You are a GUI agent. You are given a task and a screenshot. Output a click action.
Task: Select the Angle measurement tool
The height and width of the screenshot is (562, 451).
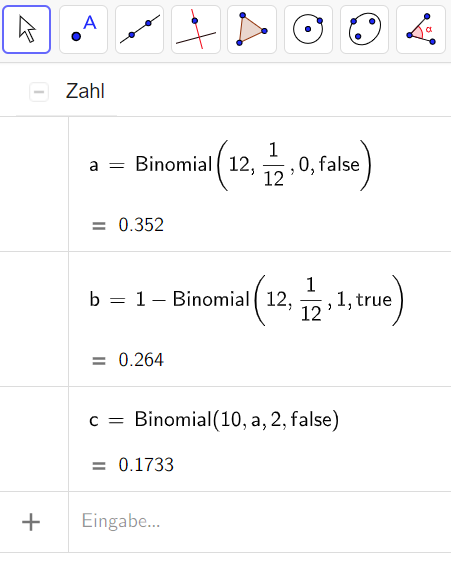pos(421,30)
